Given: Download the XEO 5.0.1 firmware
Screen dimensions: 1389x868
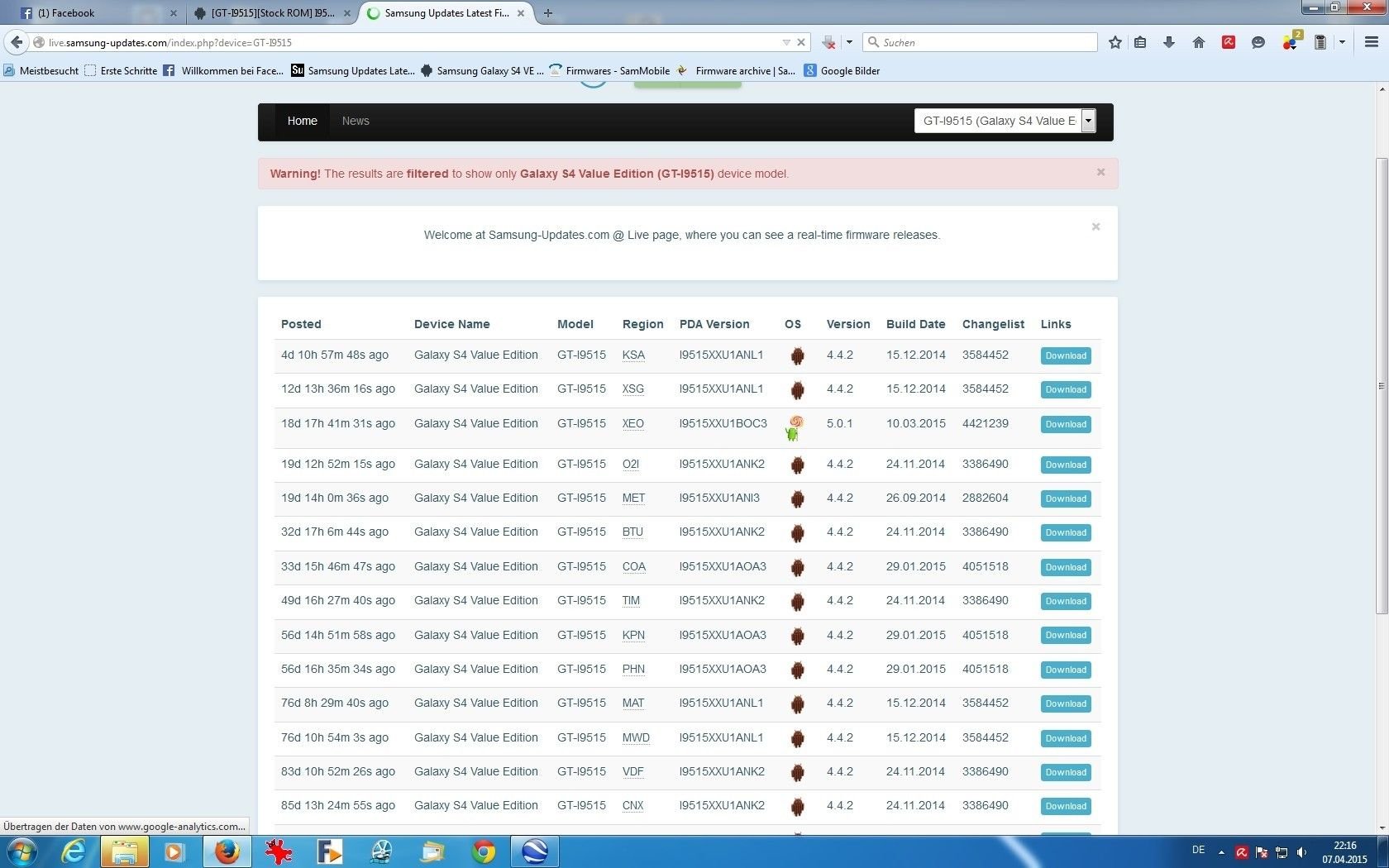Looking at the screenshot, I should point(1066,425).
